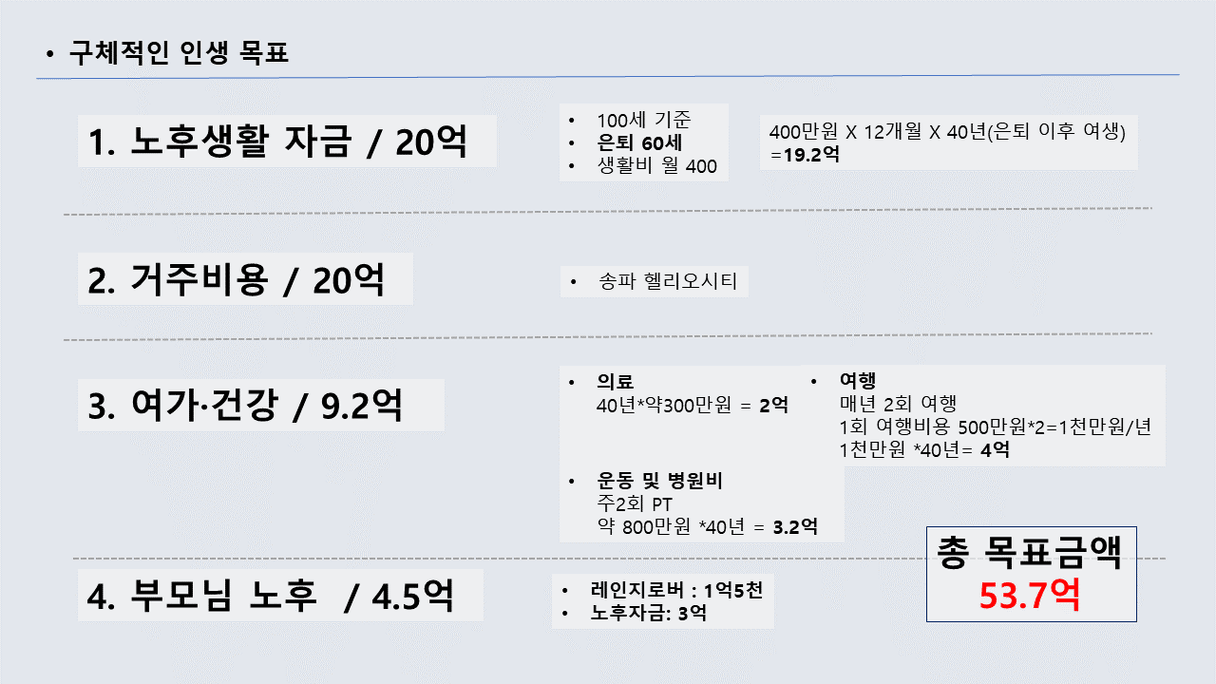This screenshot has width=1216, height=684.
Task: Click the 운동 및 병원비 heading
Action: 659,481
